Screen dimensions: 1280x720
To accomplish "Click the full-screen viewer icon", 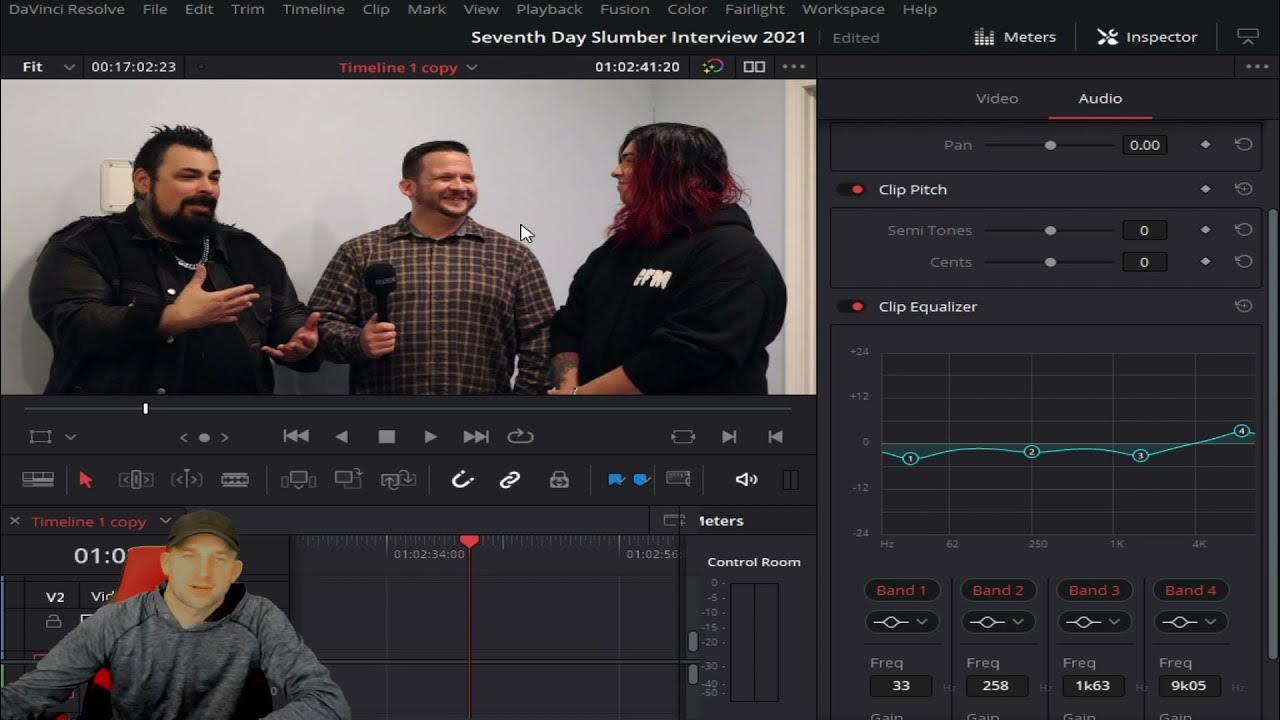I will coord(1248,37).
